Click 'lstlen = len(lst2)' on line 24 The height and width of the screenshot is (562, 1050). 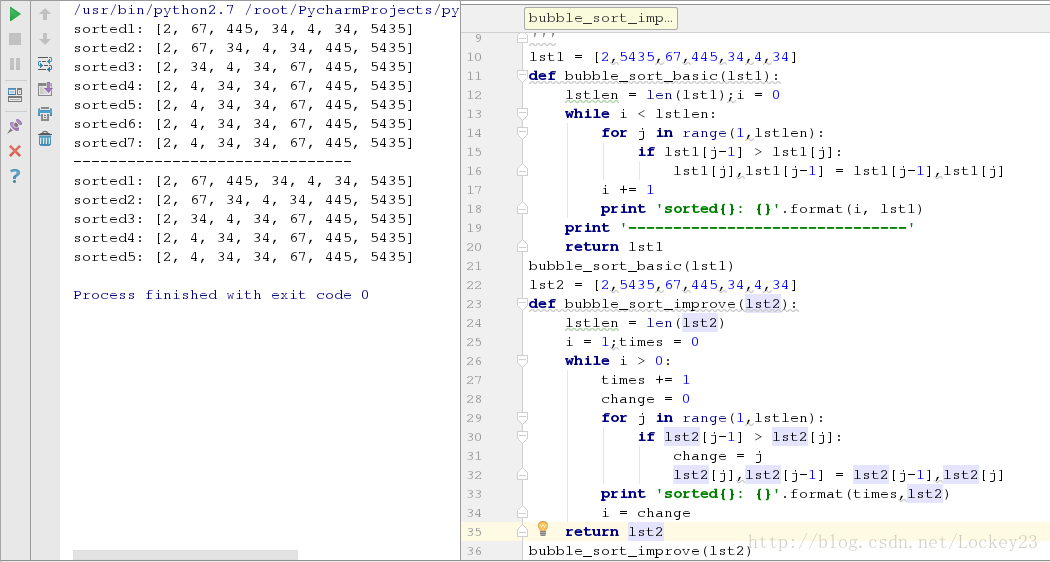(x=645, y=323)
